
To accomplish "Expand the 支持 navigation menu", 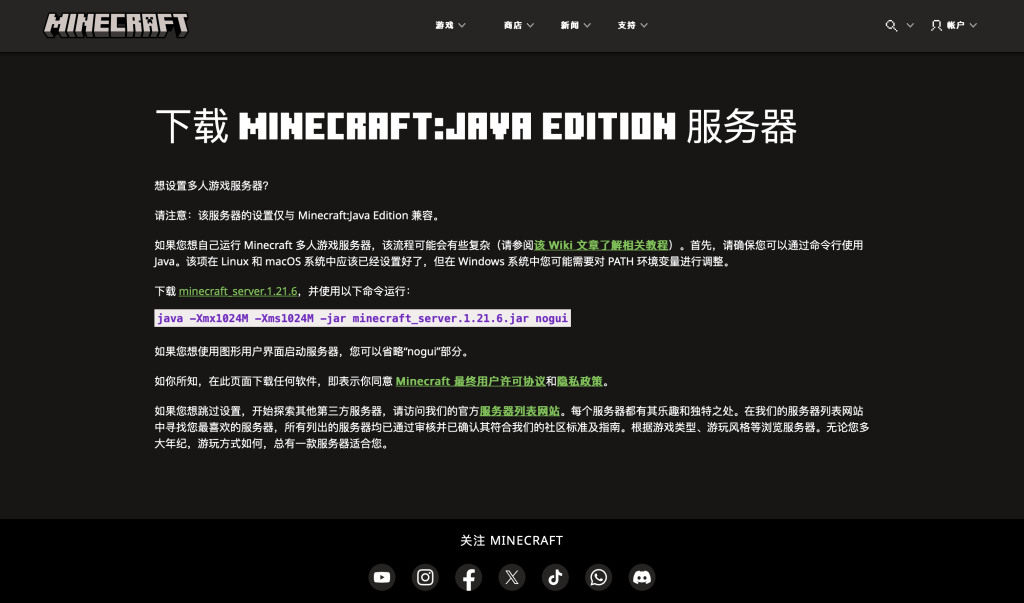I will pyautogui.click(x=632, y=25).
